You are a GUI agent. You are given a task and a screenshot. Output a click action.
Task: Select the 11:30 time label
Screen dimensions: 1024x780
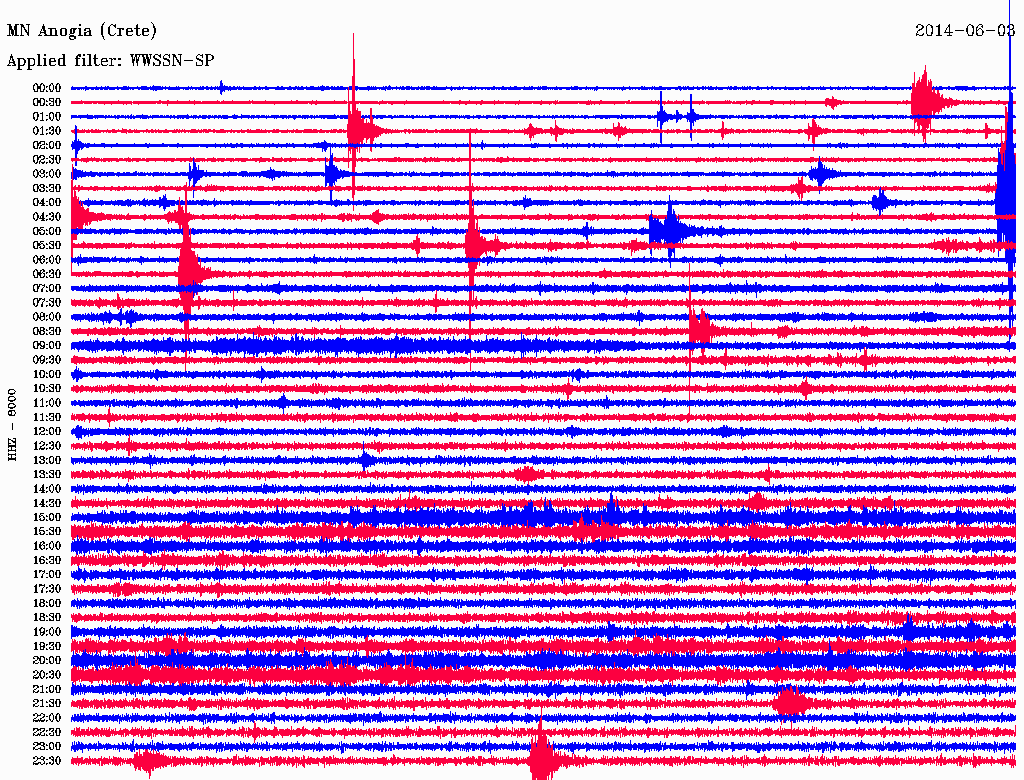(x=47, y=417)
